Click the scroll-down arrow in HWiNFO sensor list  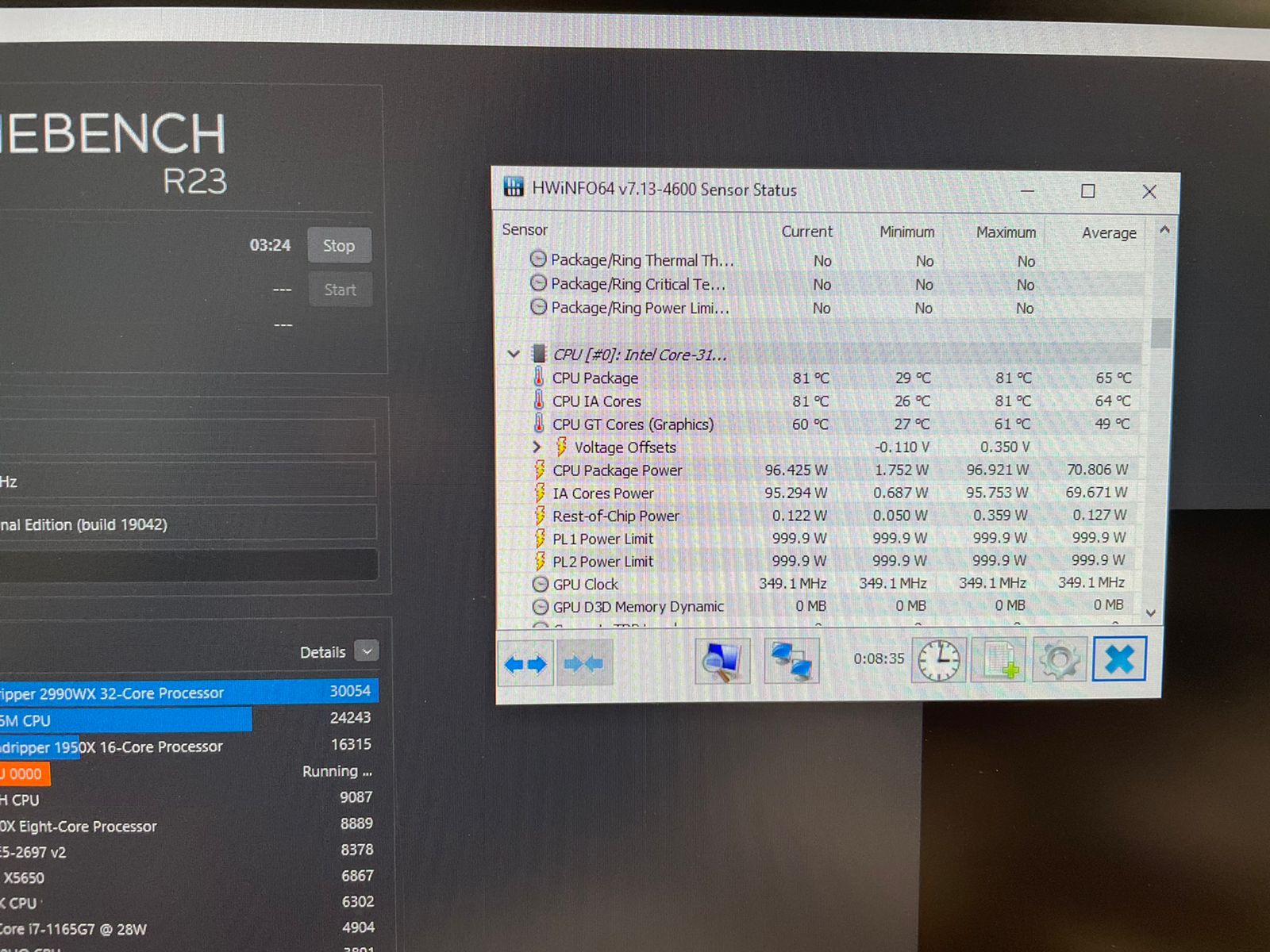point(1151,613)
